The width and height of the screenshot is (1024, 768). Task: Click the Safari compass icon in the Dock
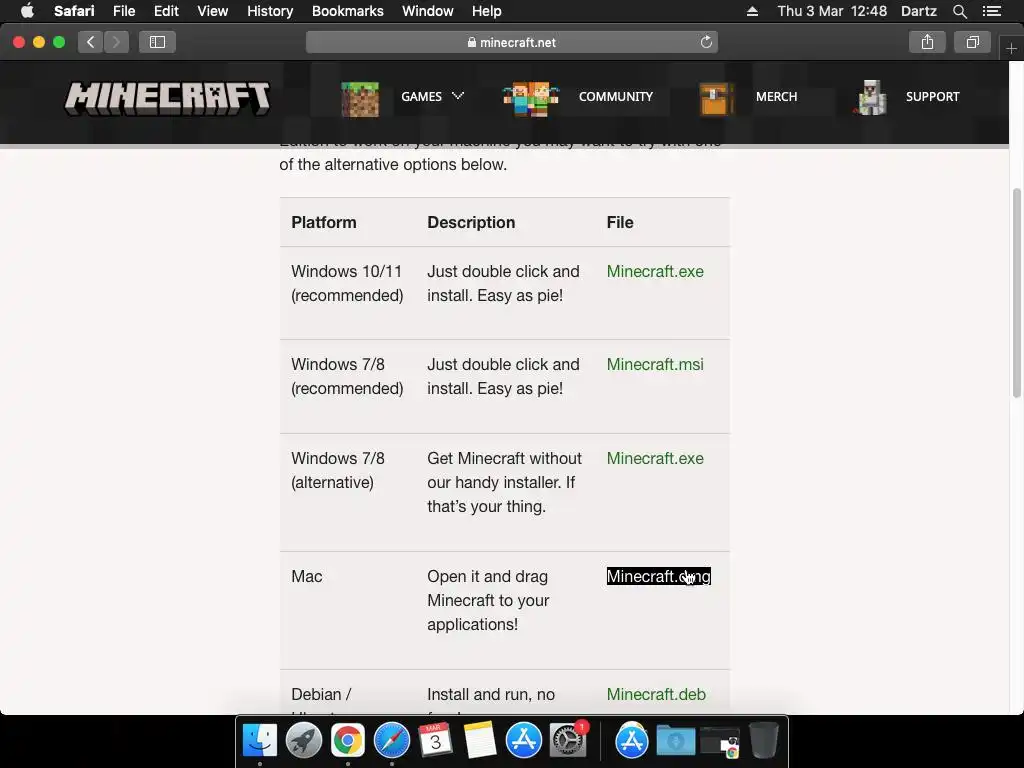[391, 741]
